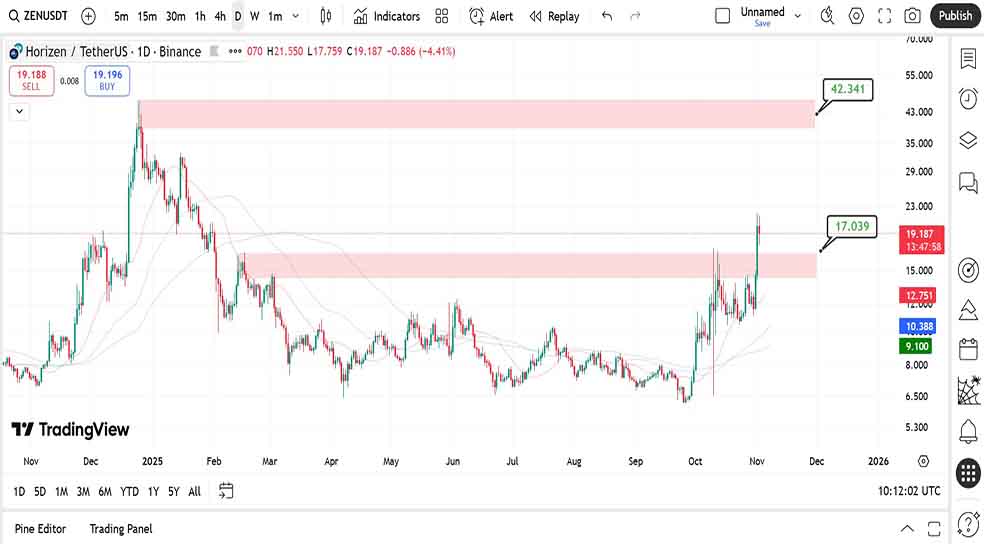Image resolution: width=984 pixels, height=544 pixels.
Task: Open the alerts clock icon in right sidebar
Action: click(x=967, y=98)
